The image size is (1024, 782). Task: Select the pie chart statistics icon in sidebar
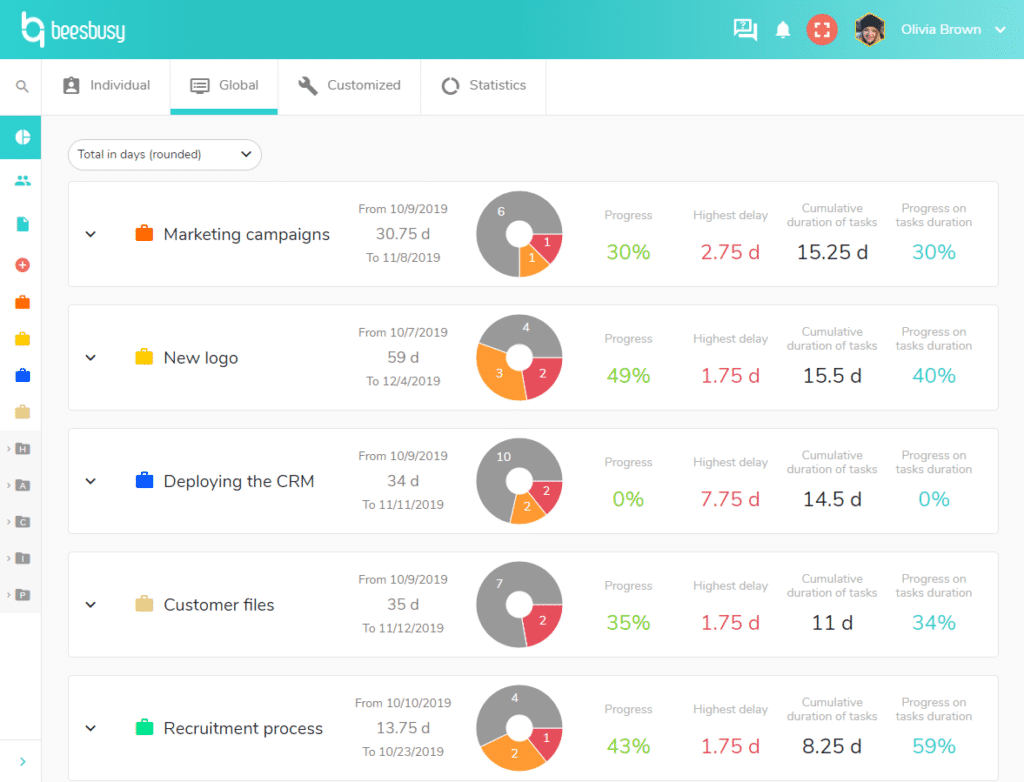20,138
